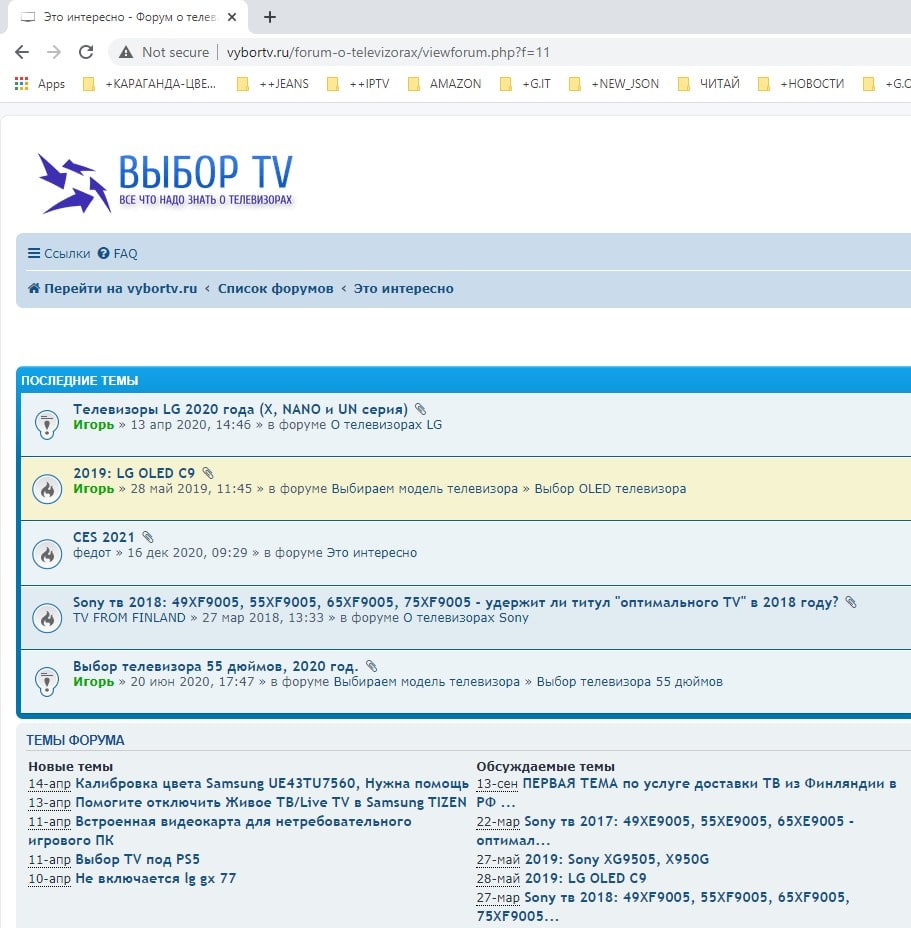The image size is (911, 928).
Task: Open Не включается lg gx 77 topic
Action: tap(156, 878)
